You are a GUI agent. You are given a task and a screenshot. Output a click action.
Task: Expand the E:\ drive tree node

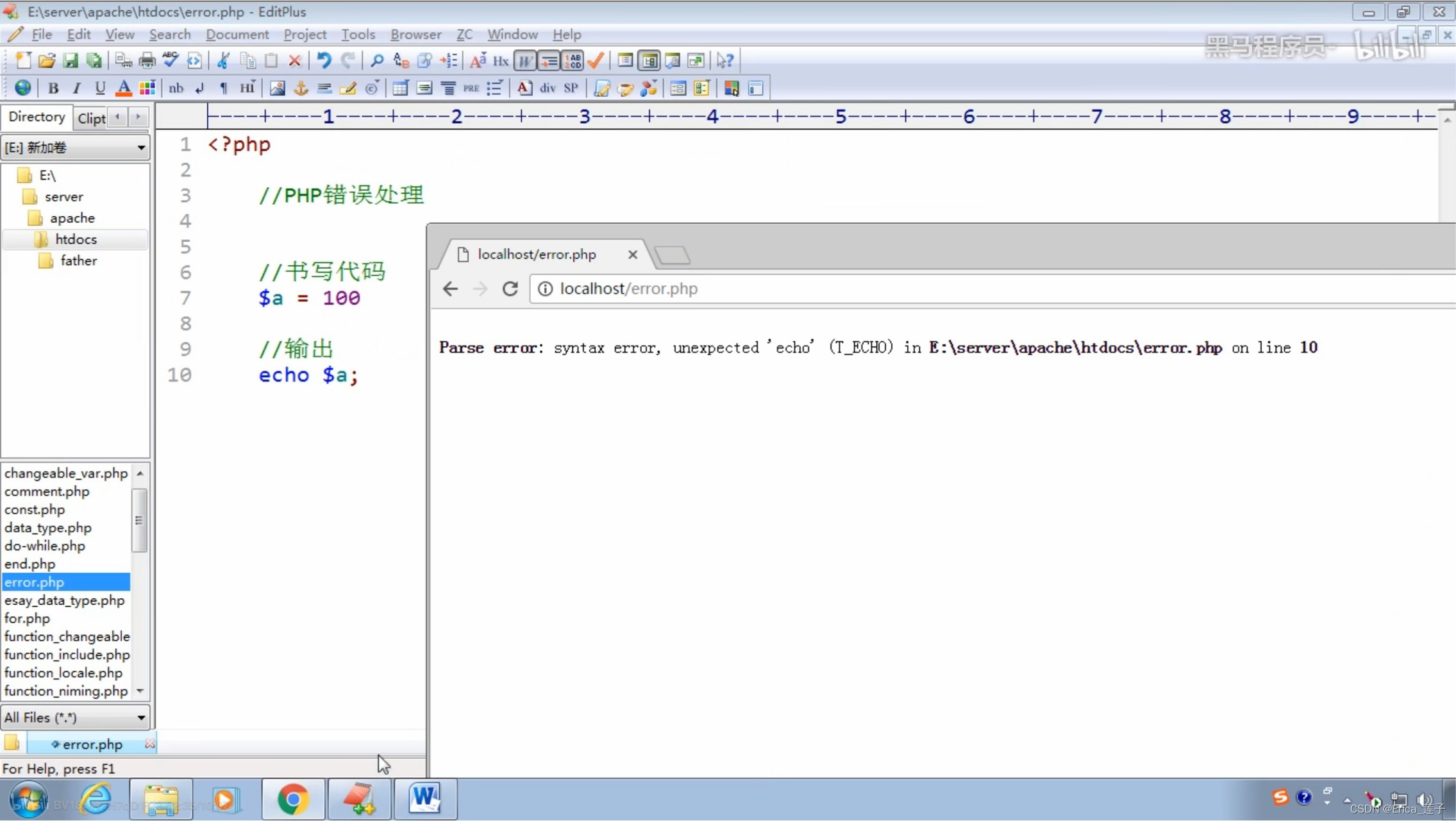point(47,175)
